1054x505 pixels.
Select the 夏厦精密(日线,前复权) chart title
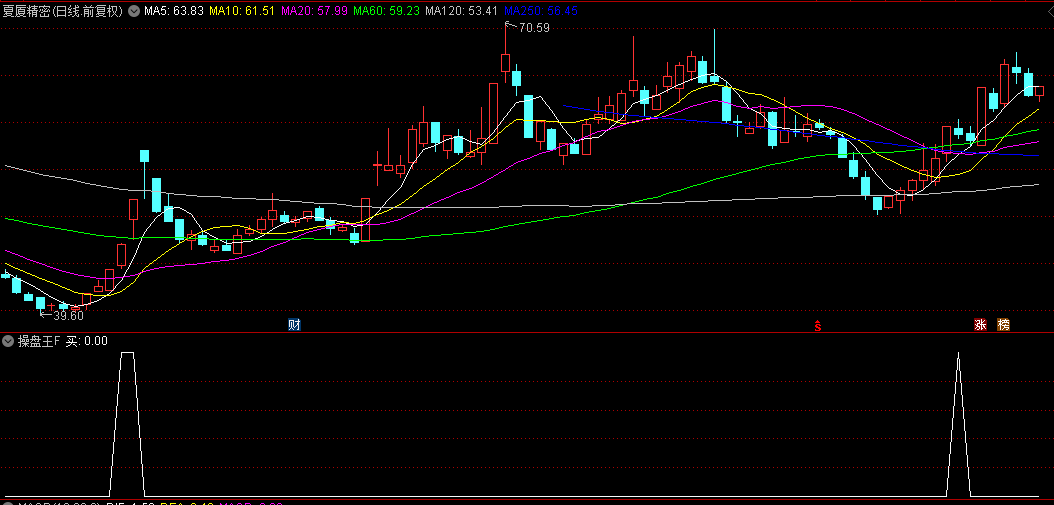coord(63,11)
